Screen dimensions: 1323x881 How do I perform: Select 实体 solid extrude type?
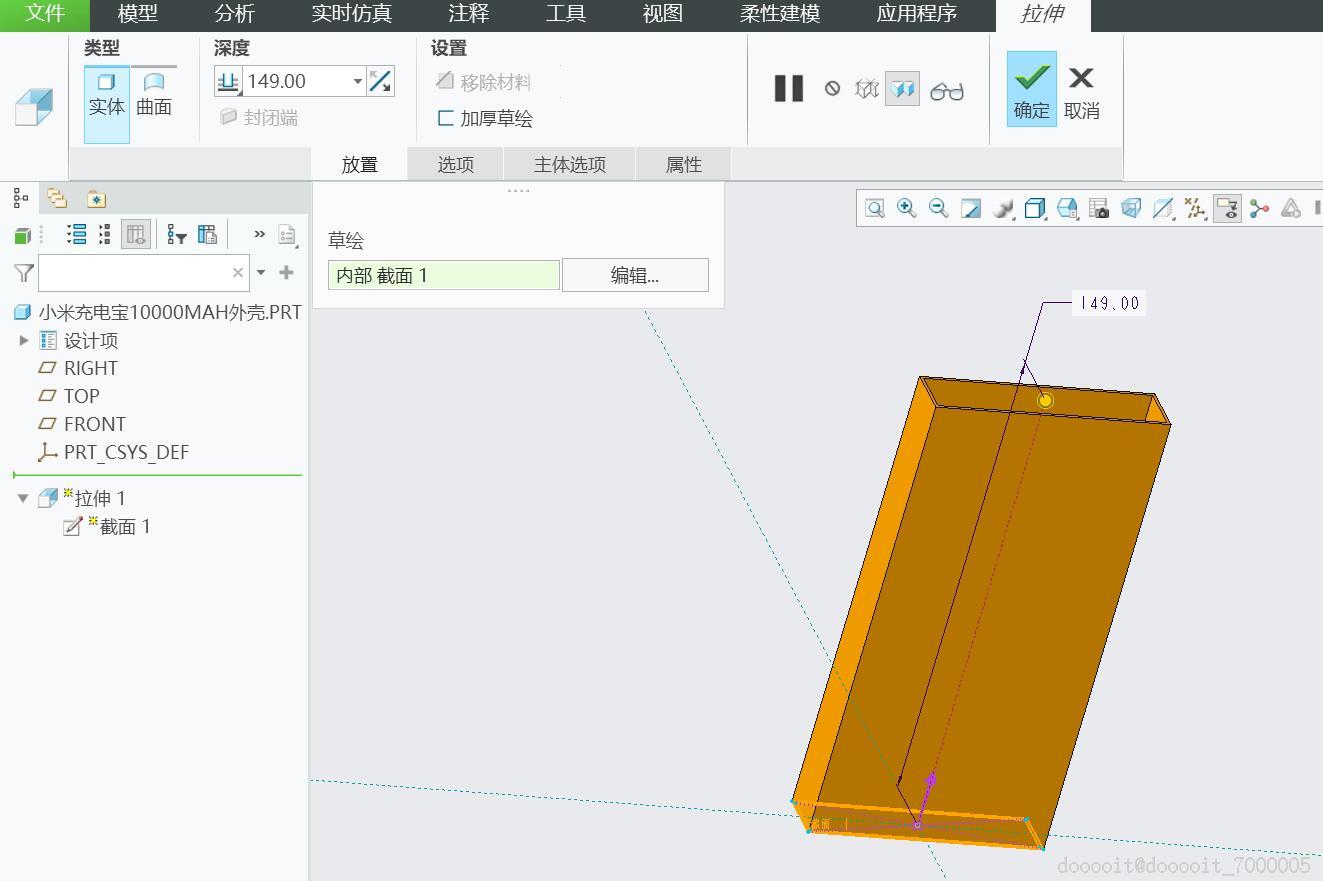[107, 95]
